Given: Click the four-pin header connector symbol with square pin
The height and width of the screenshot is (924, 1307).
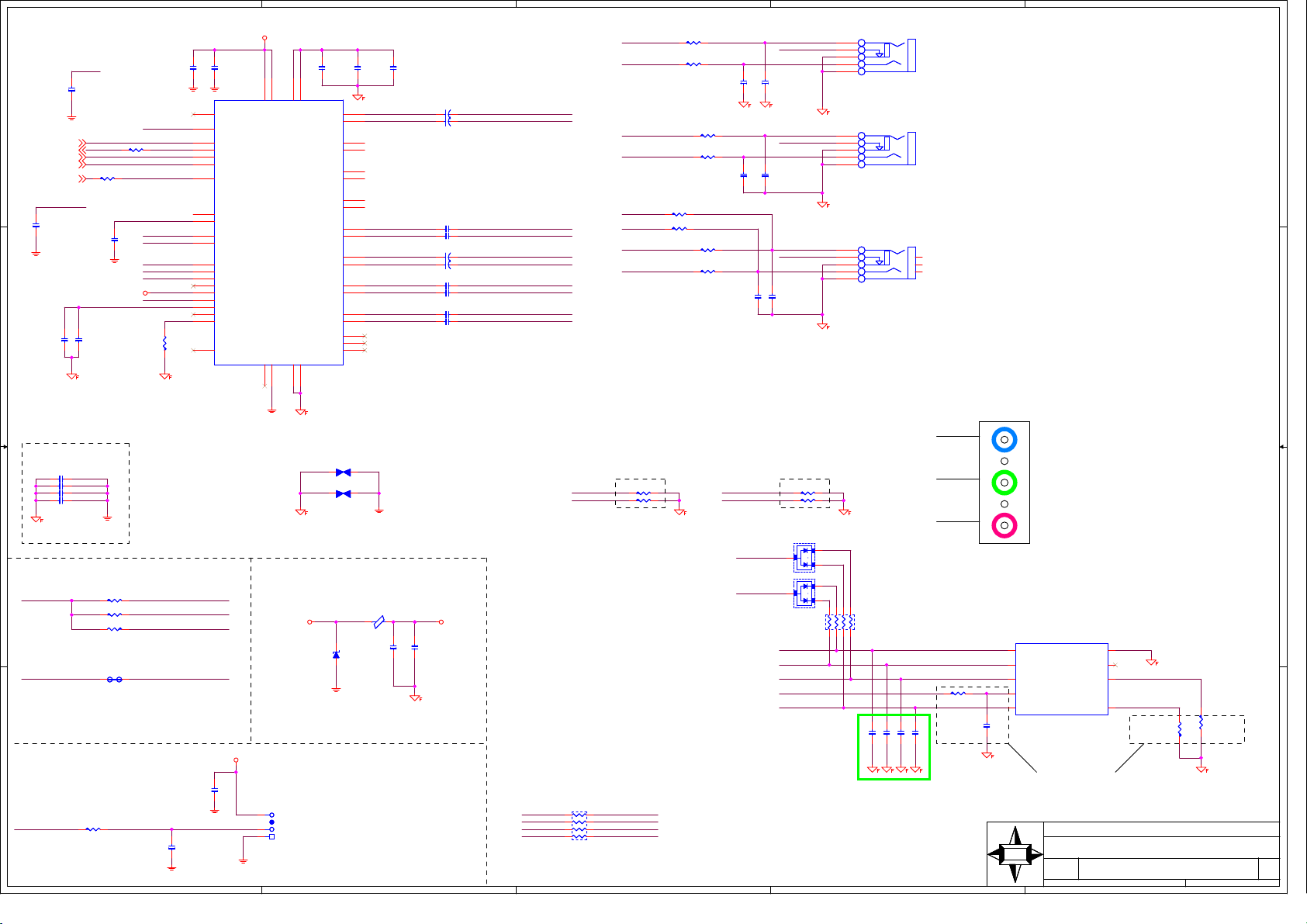Looking at the screenshot, I should [x=271, y=825].
